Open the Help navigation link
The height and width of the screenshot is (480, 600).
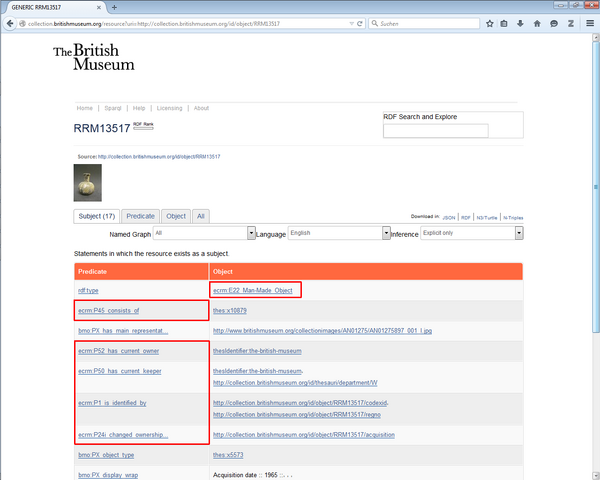click(x=139, y=108)
